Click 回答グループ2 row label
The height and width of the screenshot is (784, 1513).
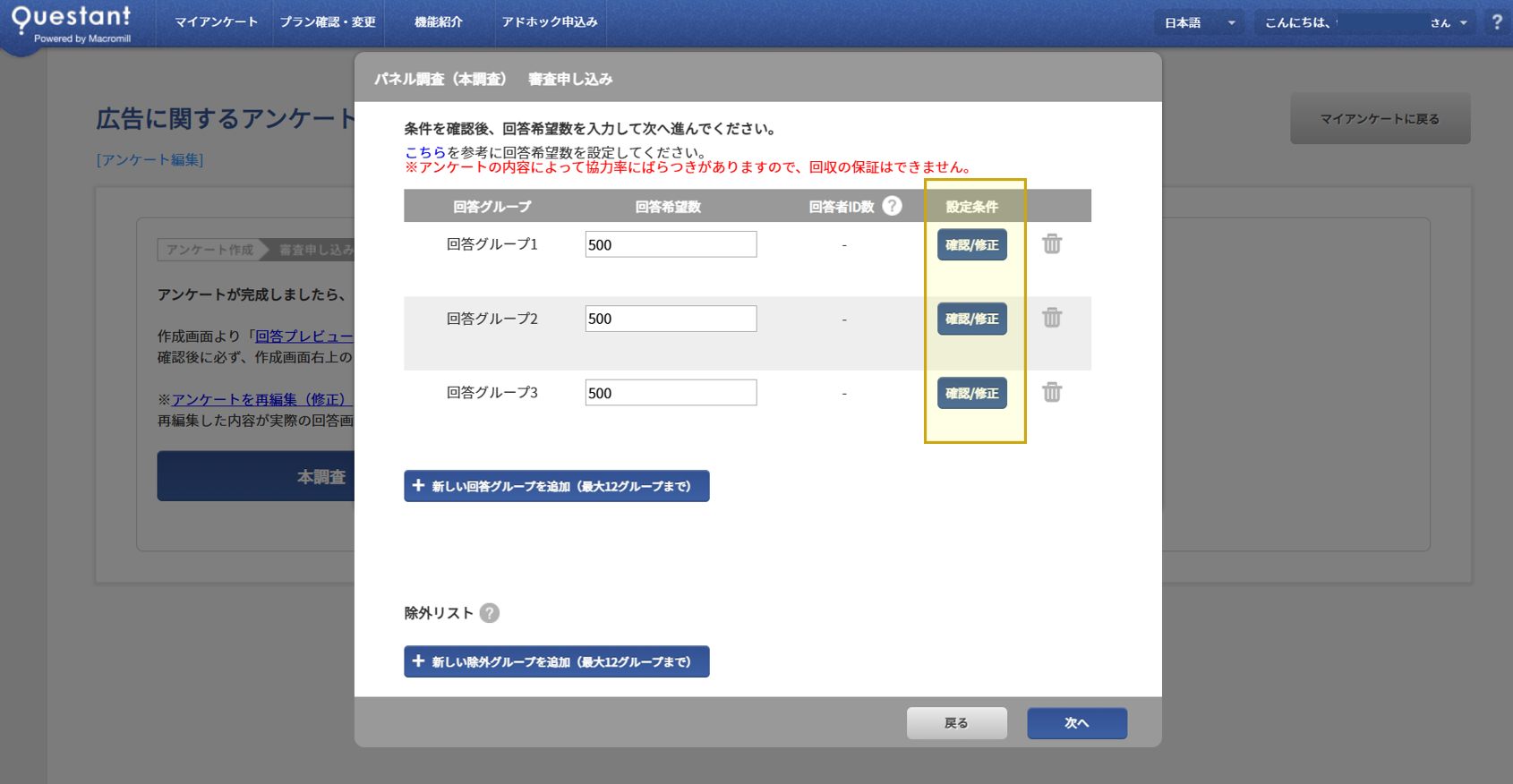[x=492, y=319]
